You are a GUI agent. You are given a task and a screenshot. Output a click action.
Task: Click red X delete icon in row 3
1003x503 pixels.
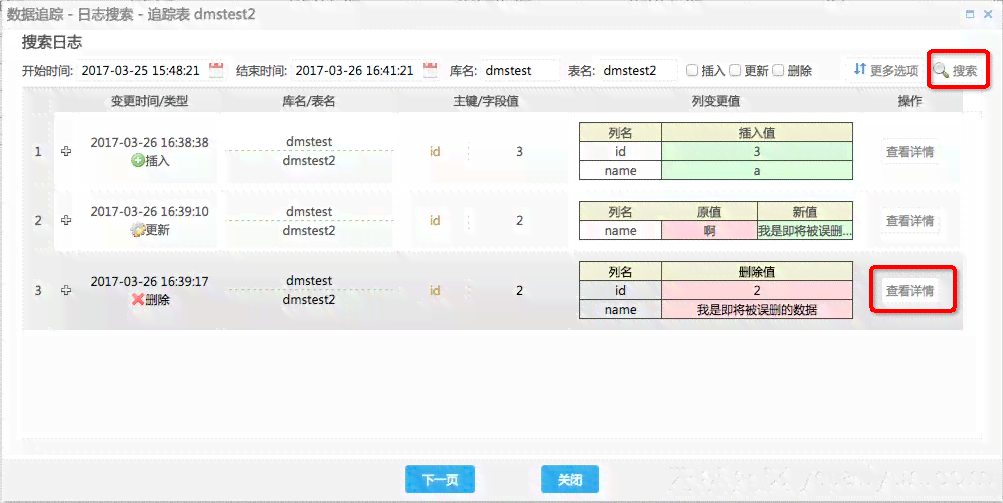point(137,299)
